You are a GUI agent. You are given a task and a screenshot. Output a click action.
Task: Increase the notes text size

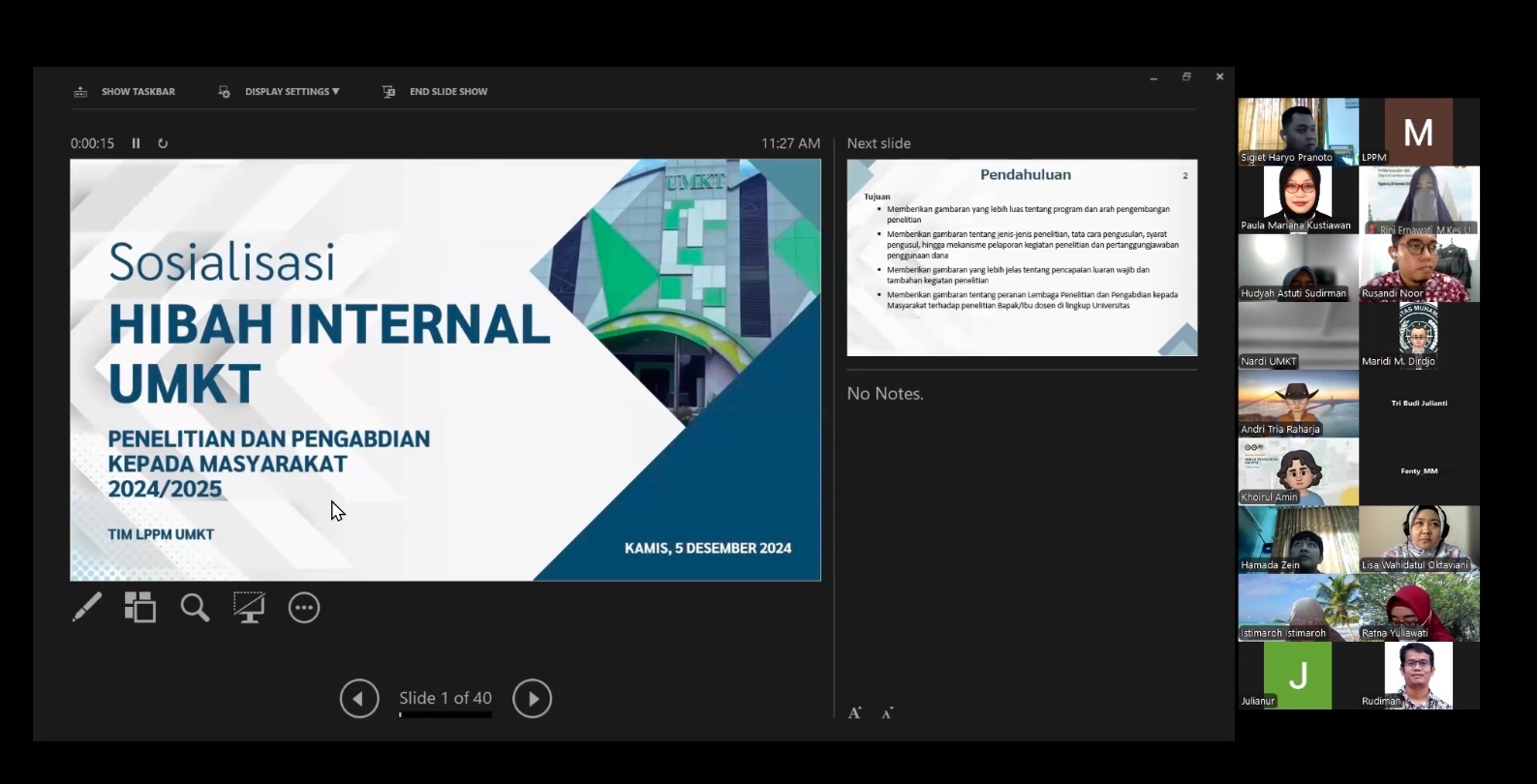(854, 713)
